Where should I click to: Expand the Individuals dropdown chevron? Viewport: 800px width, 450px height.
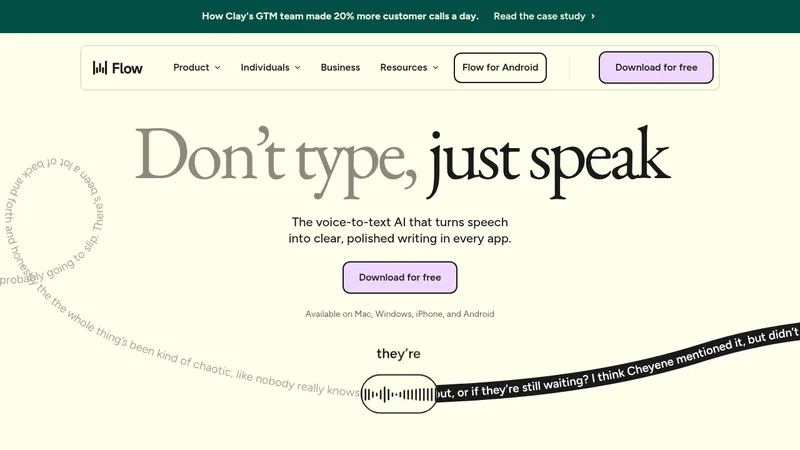tap(297, 68)
